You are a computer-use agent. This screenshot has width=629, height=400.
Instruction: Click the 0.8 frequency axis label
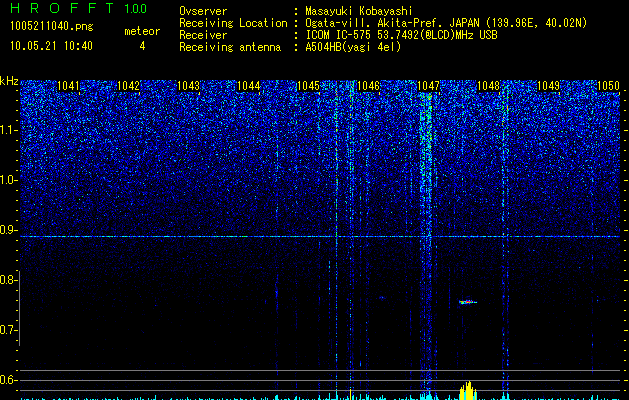9,280
